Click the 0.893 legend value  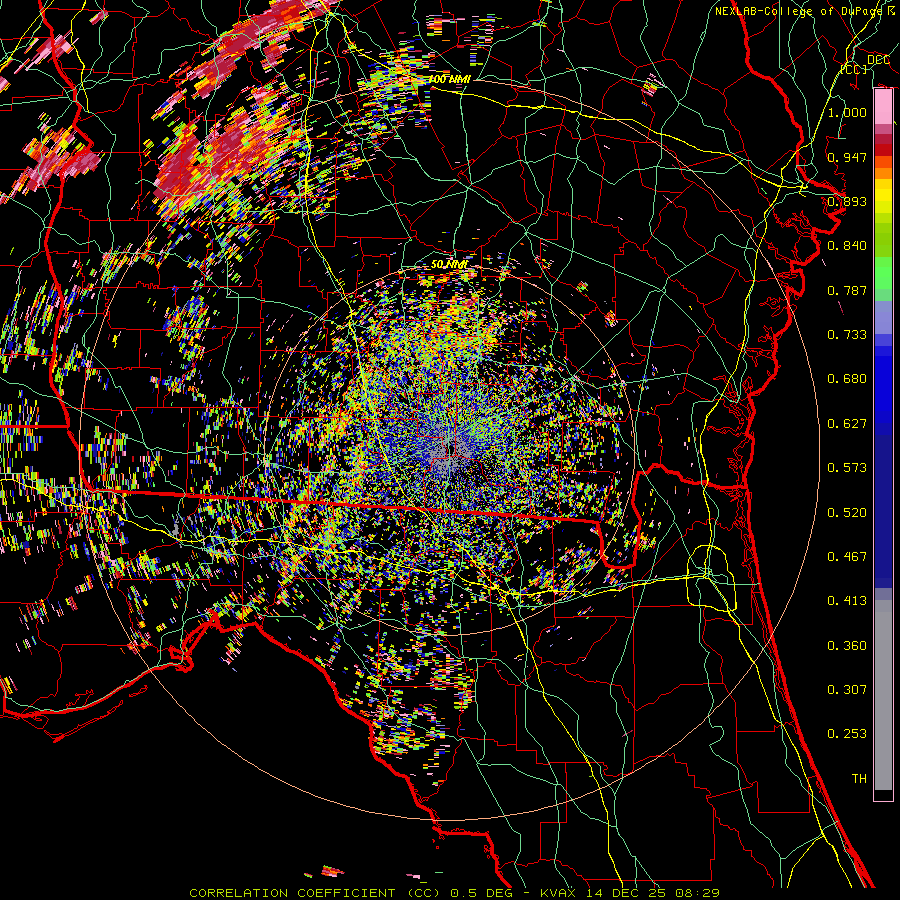[847, 201]
